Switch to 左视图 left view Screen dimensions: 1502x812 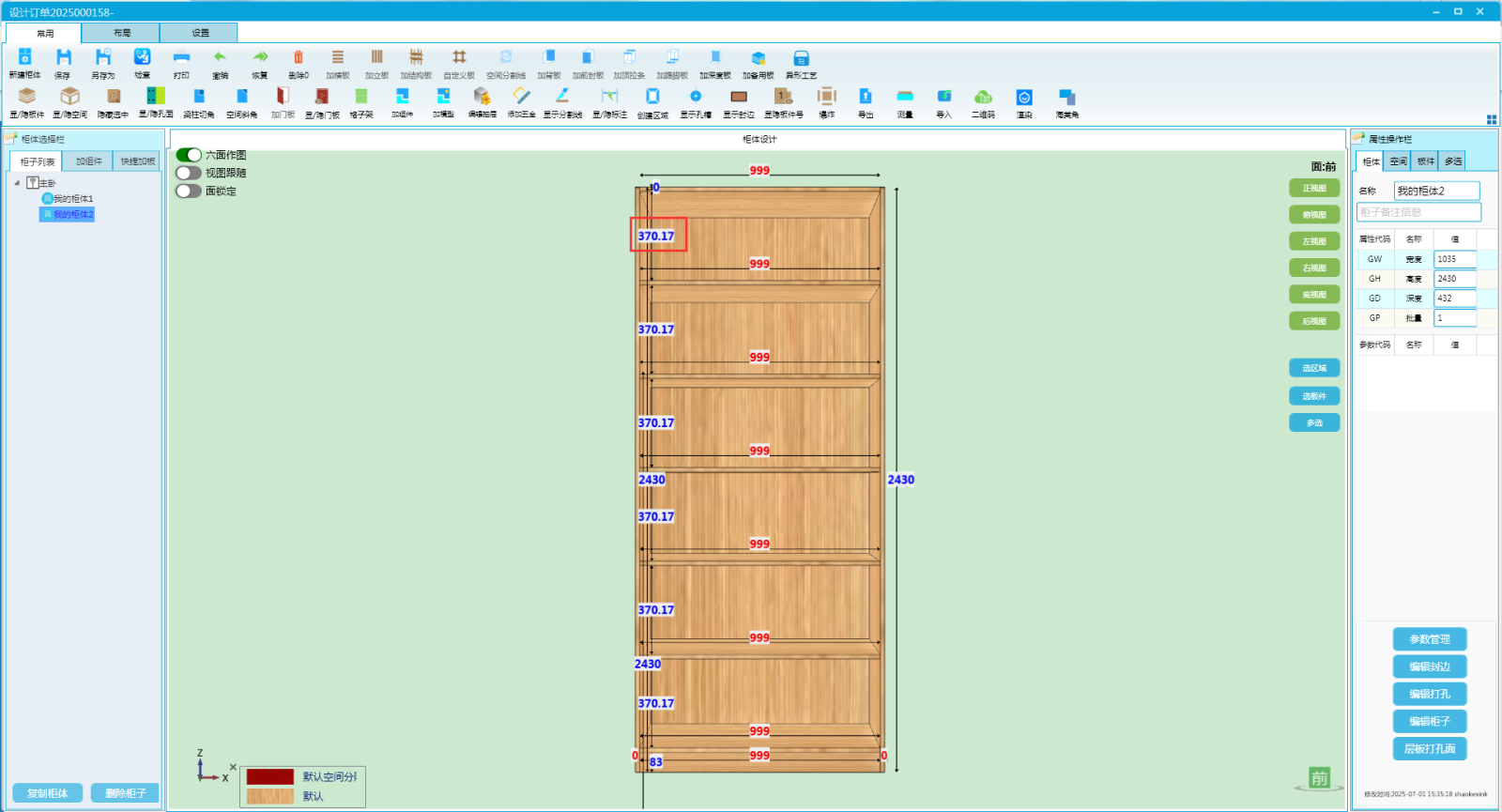(1314, 241)
